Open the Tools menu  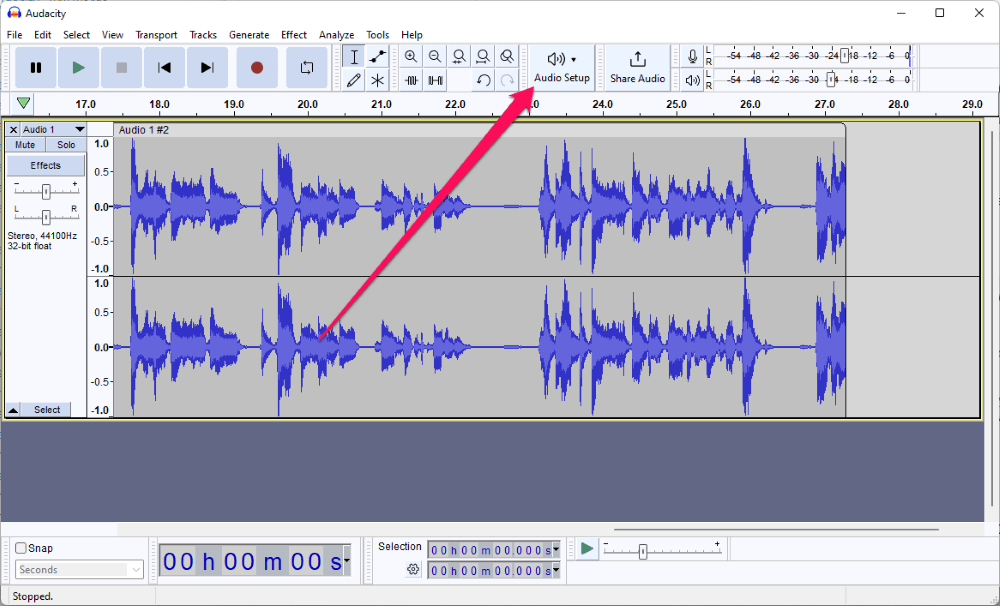pyautogui.click(x=378, y=34)
